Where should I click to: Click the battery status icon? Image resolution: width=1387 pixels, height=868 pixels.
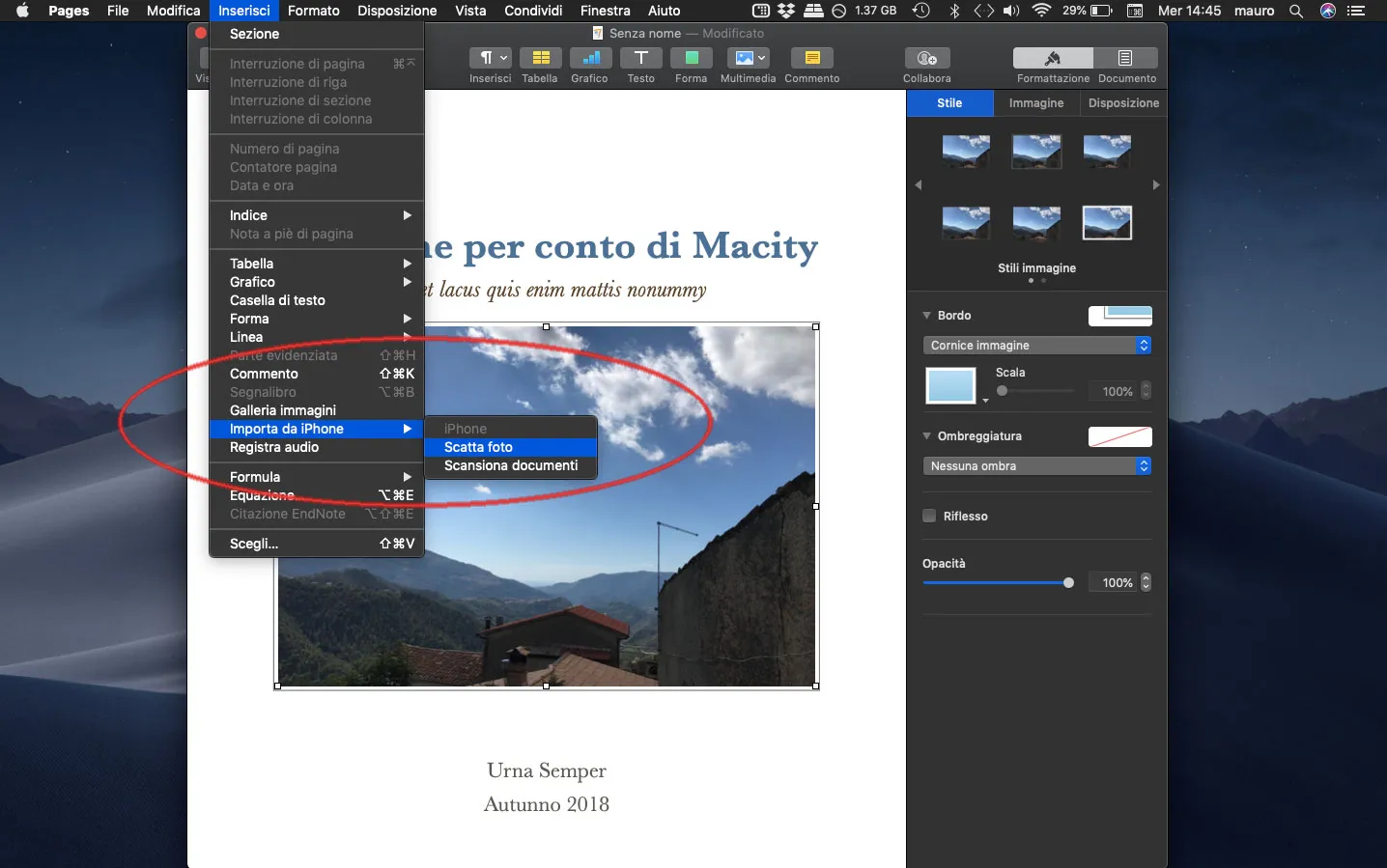[x=1101, y=11]
